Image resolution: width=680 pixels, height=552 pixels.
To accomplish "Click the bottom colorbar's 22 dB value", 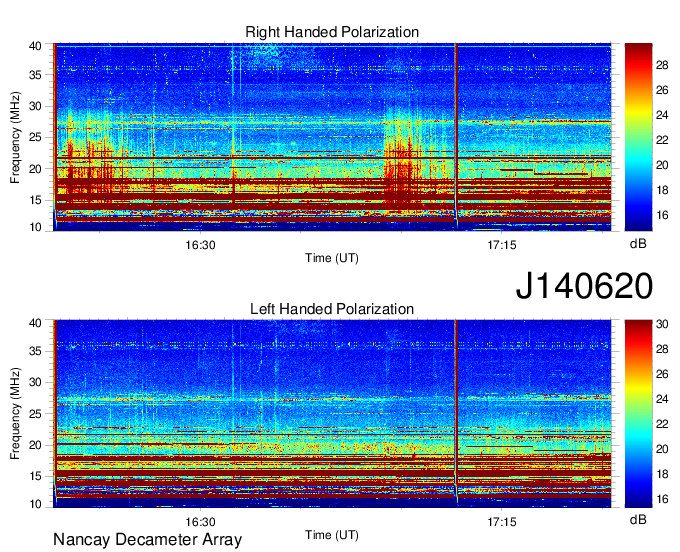I will 662,424.
